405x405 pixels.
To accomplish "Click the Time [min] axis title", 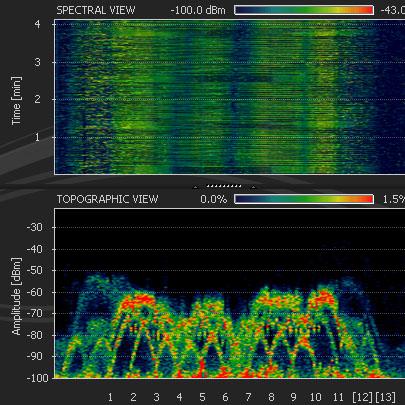I will pos(16,101).
